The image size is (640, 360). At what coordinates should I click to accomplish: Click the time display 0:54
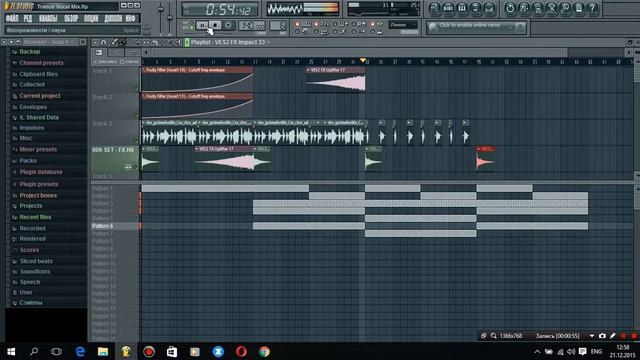(x=220, y=9)
